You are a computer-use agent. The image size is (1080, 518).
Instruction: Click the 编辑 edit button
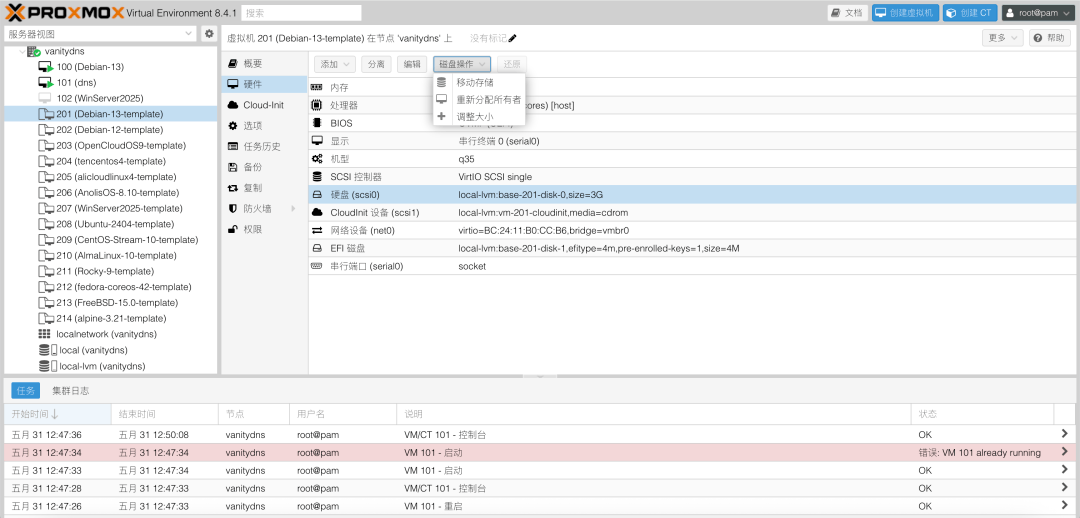tap(412, 64)
